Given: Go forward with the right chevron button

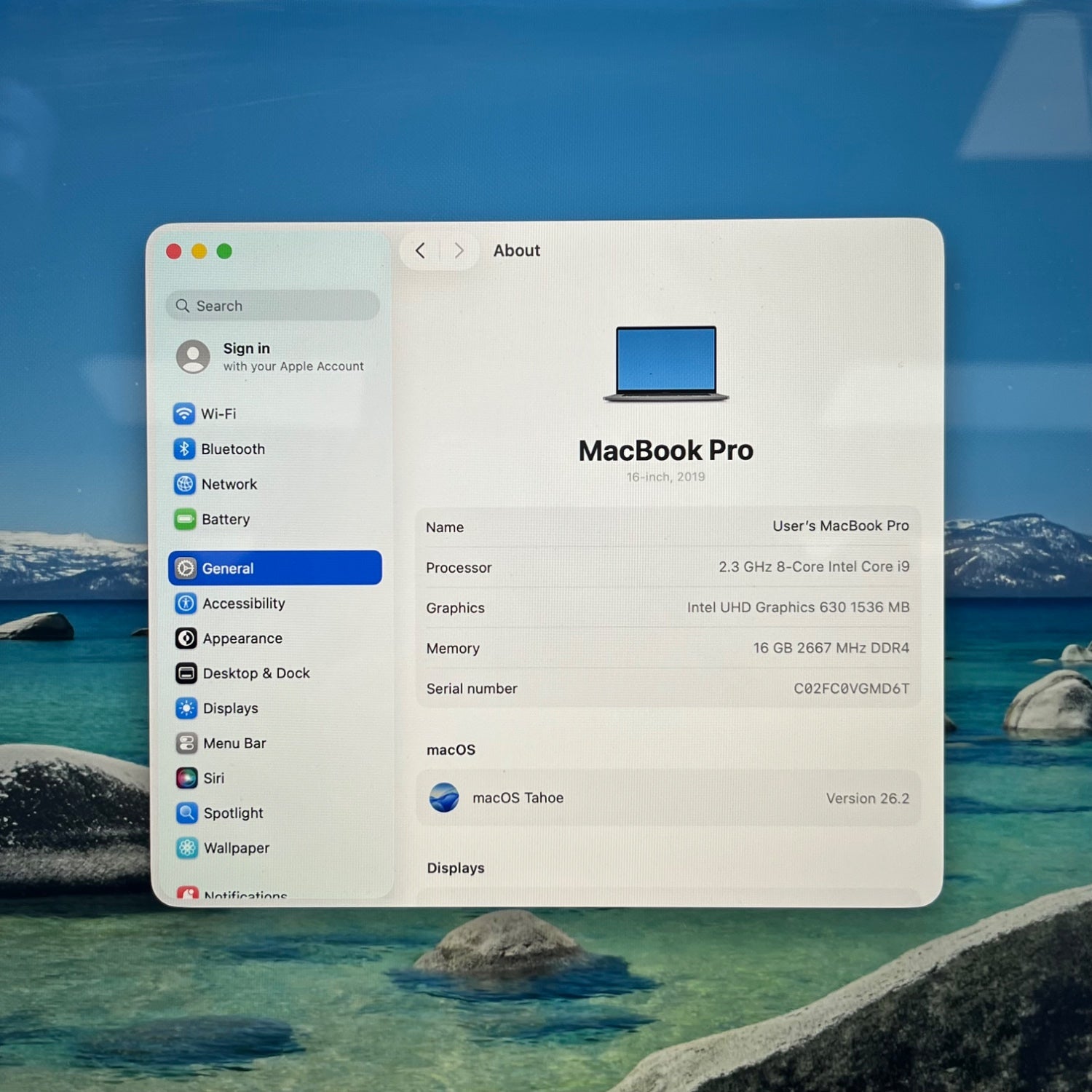Looking at the screenshot, I should tap(459, 250).
